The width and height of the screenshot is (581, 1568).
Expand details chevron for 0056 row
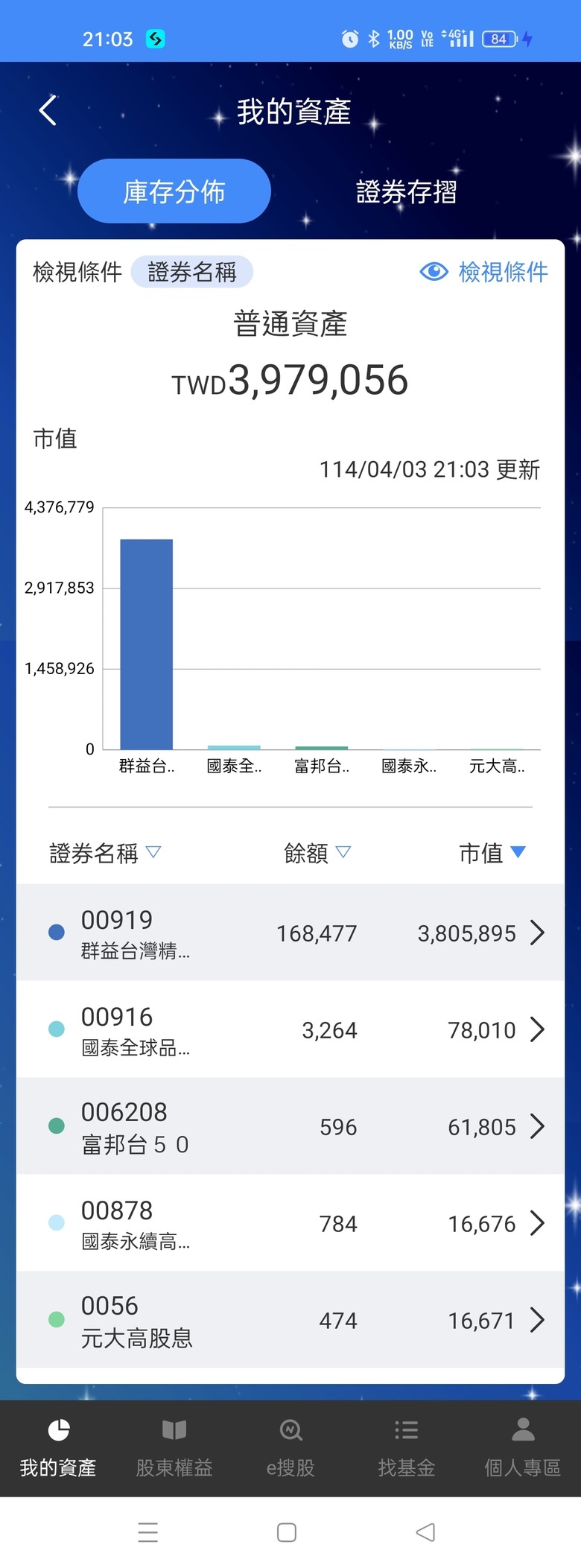coord(537,1319)
